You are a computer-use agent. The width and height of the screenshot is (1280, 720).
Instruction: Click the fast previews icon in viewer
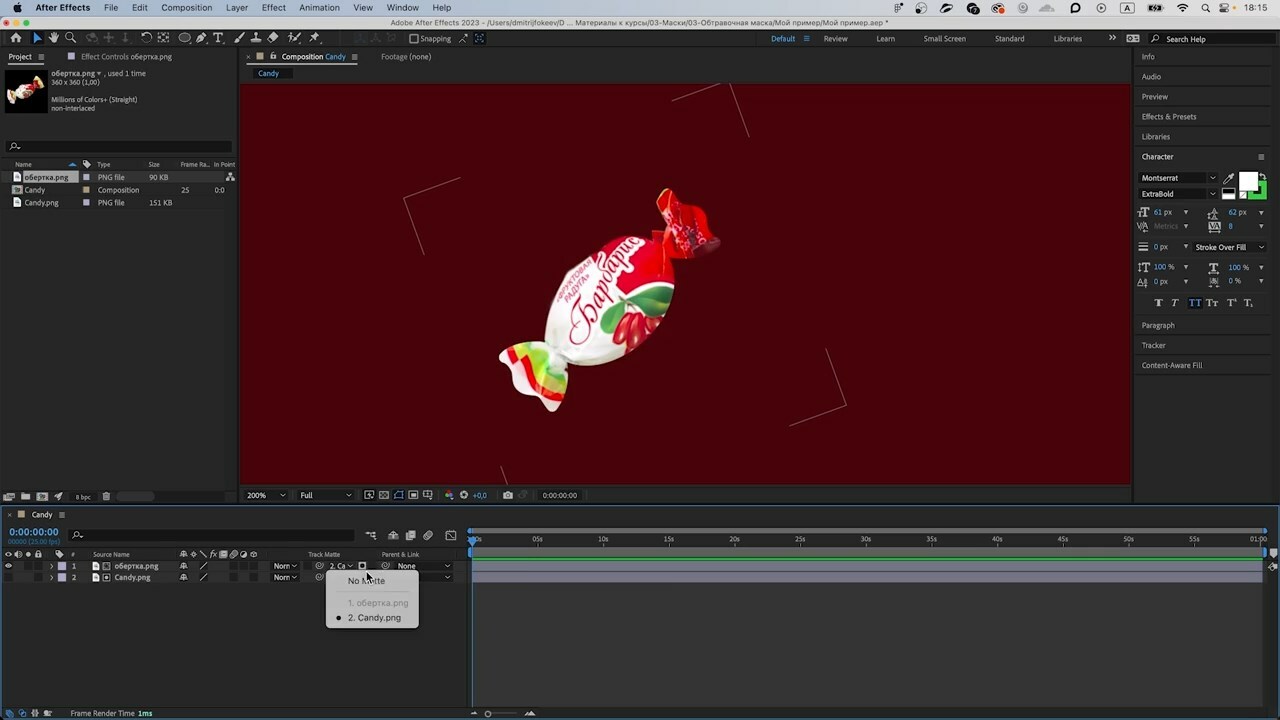click(x=369, y=495)
